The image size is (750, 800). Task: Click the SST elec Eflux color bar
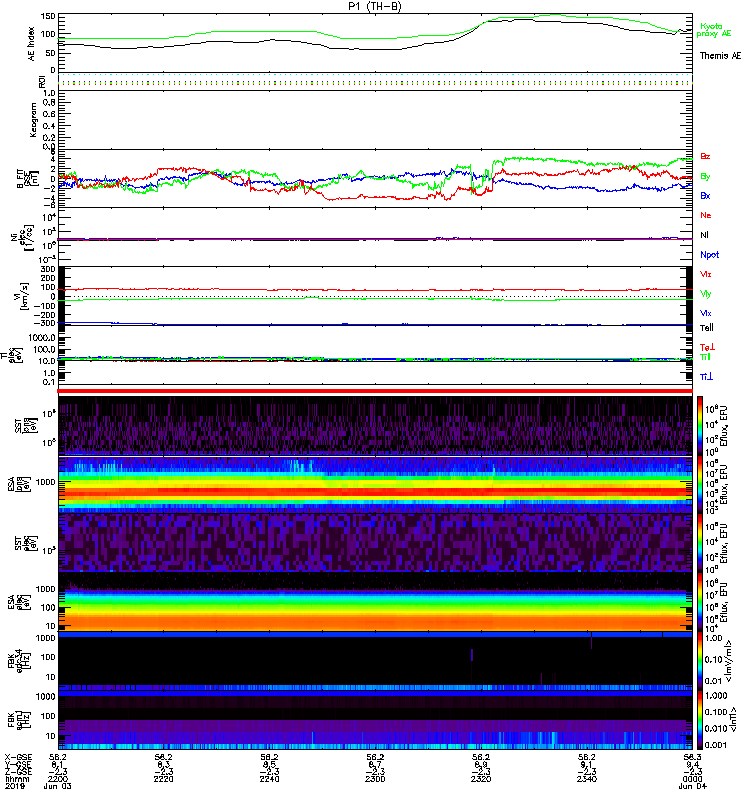click(x=700, y=543)
